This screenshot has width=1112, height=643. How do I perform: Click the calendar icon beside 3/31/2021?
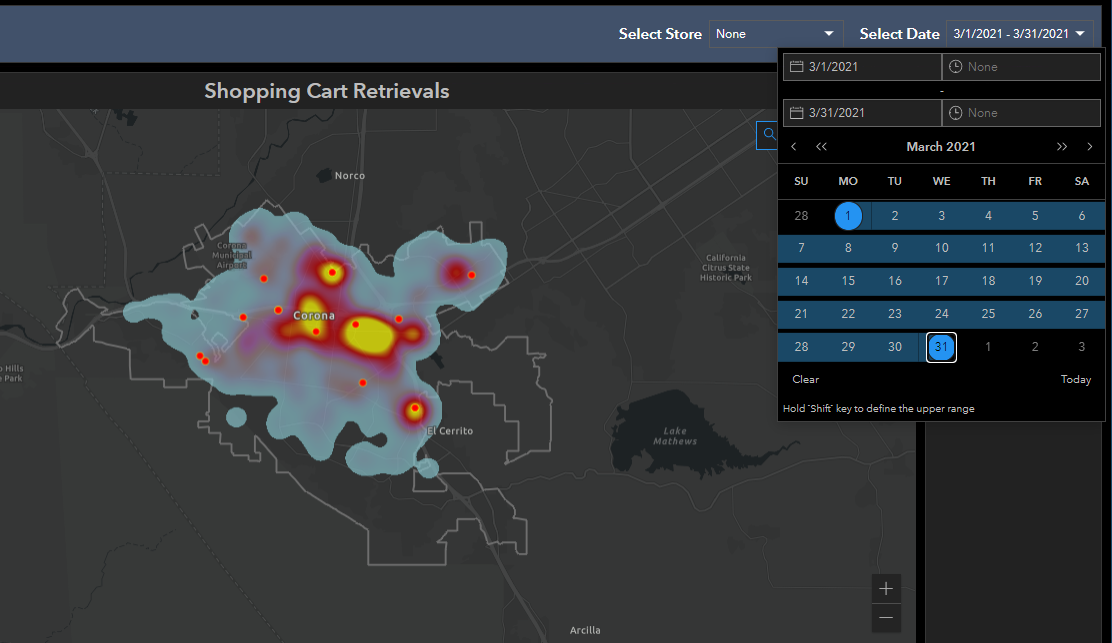pos(797,112)
